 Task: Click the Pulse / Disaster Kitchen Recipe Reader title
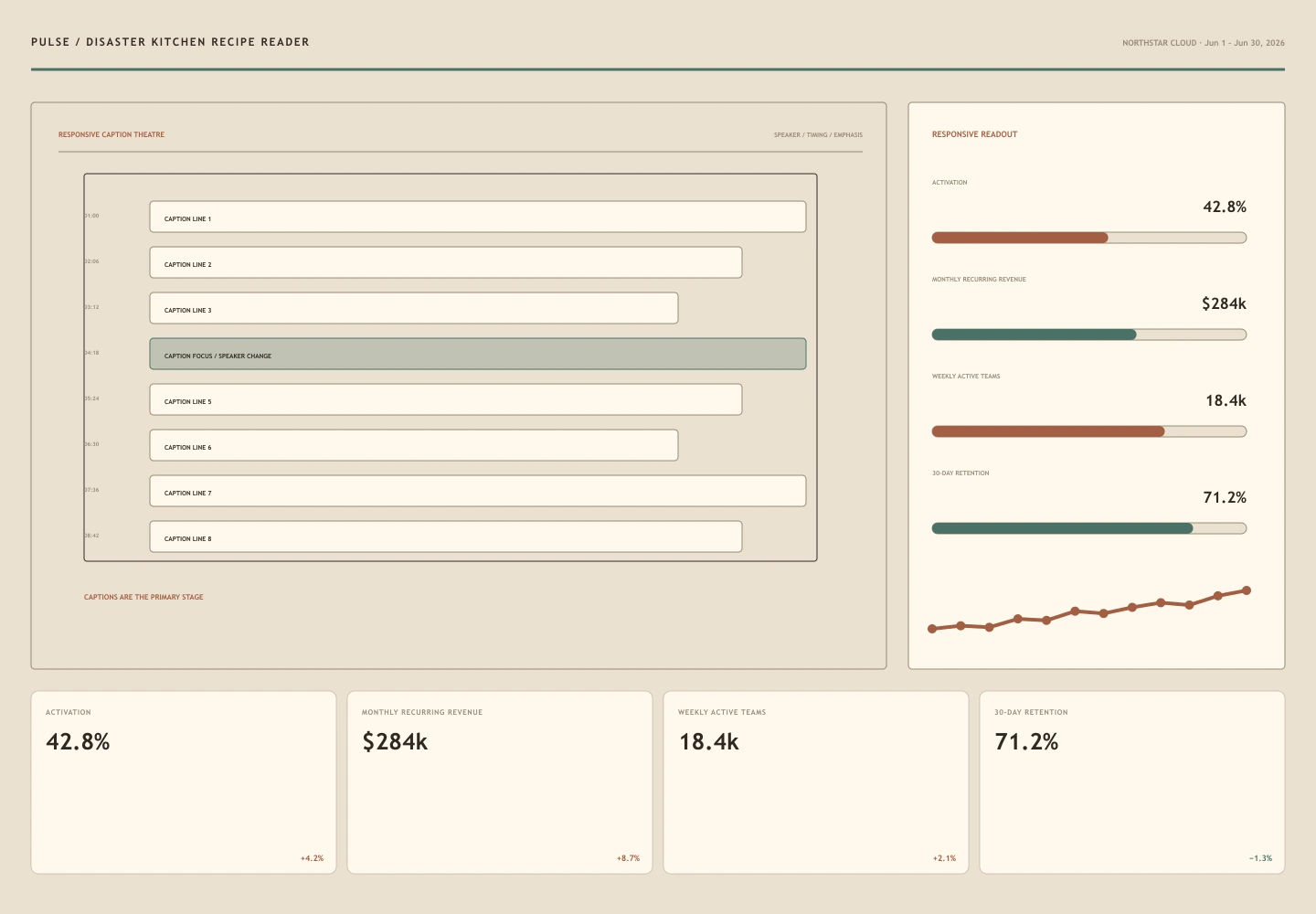point(170,42)
